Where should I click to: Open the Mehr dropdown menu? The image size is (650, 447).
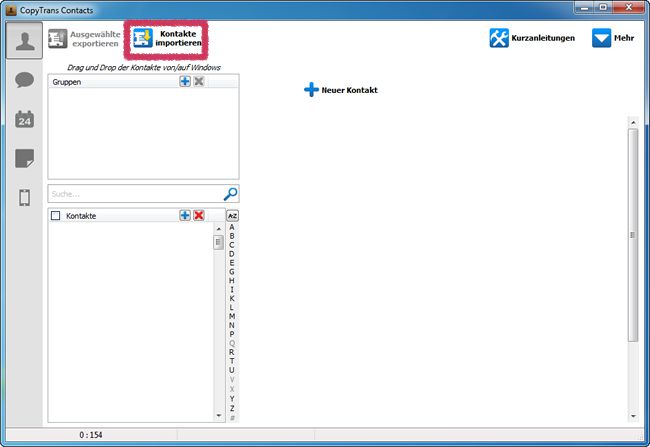point(613,38)
